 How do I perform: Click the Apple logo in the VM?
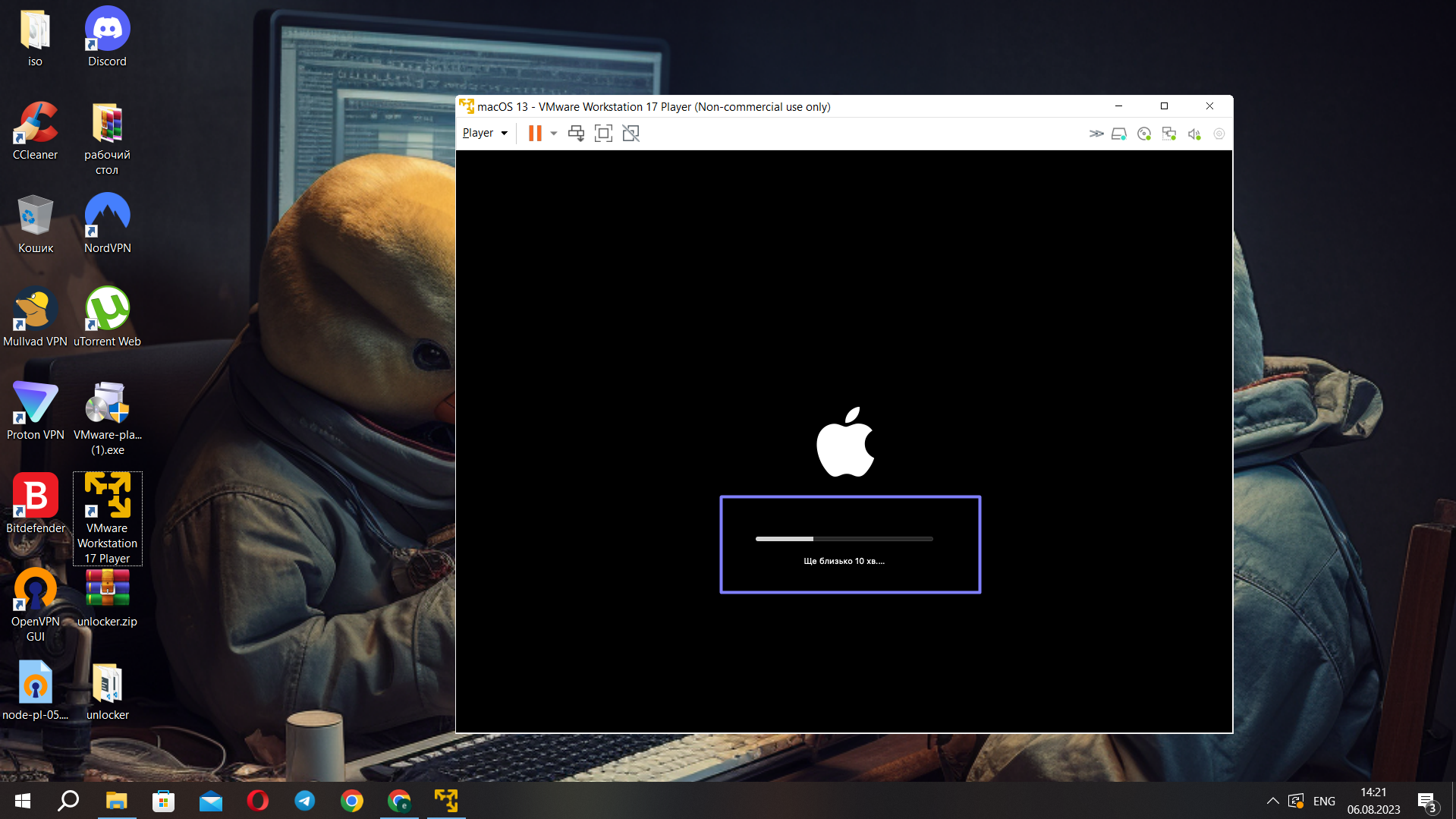[845, 442]
